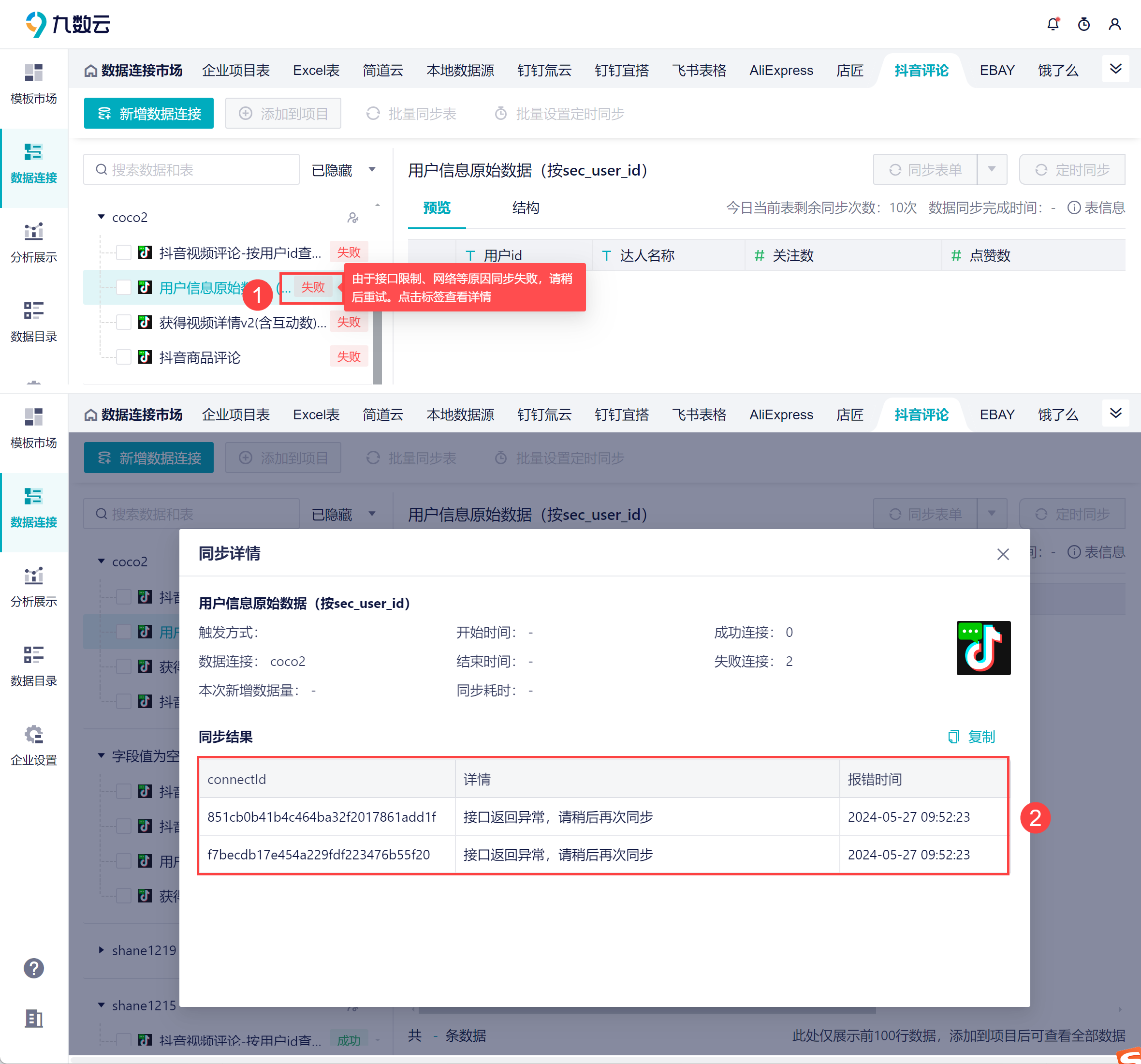
Task: Switch to the 结构 tab
Action: tap(525, 208)
